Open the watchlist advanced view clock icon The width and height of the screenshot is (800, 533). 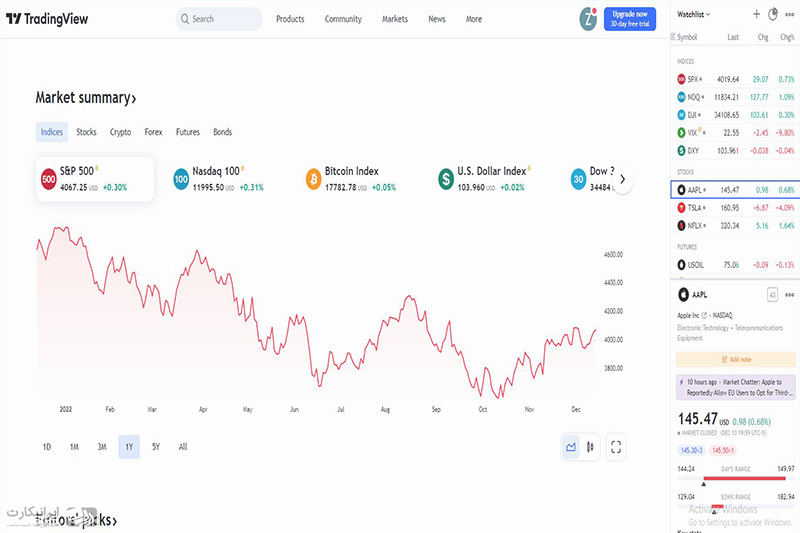coord(773,14)
